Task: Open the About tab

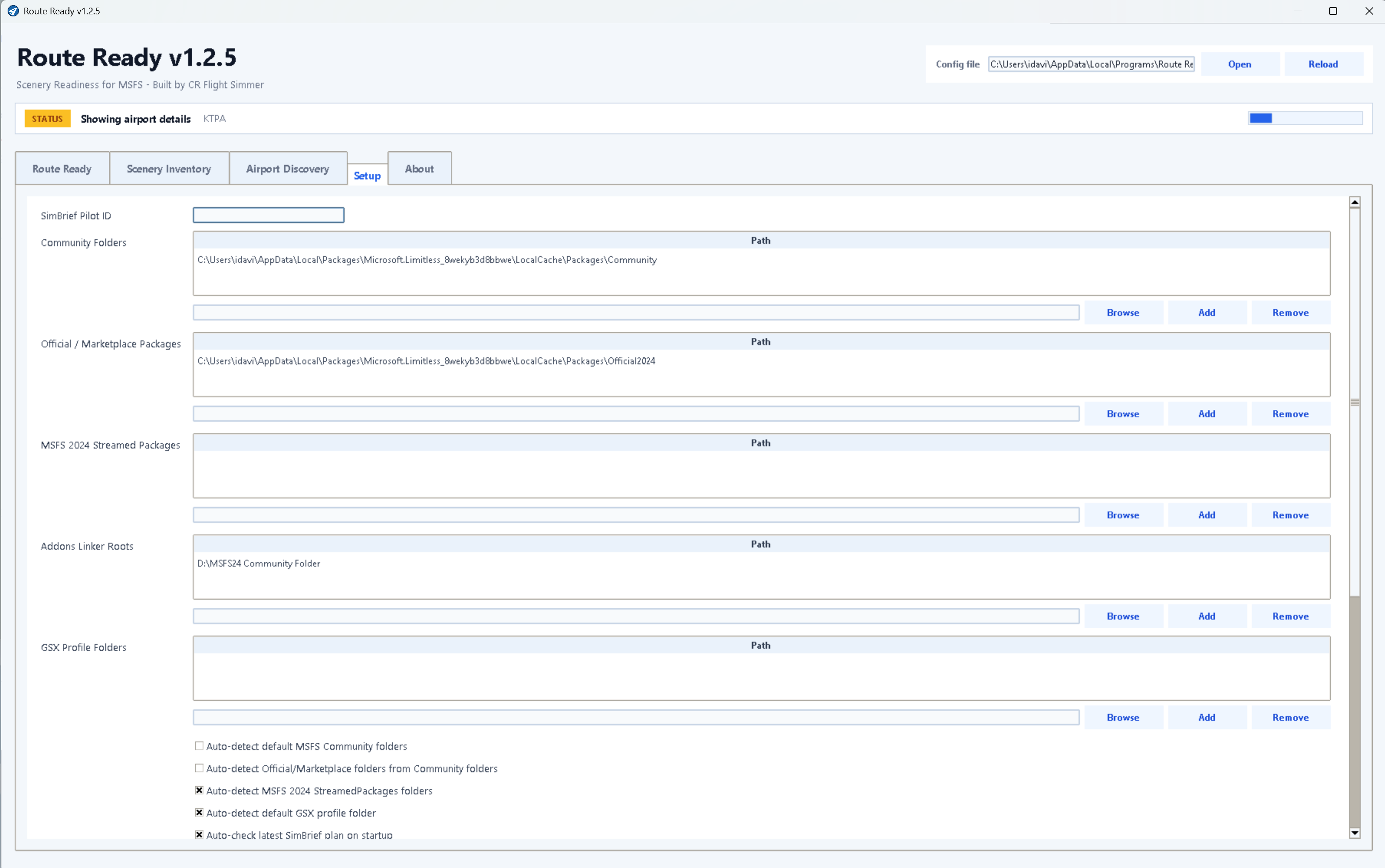Action: 420,169
